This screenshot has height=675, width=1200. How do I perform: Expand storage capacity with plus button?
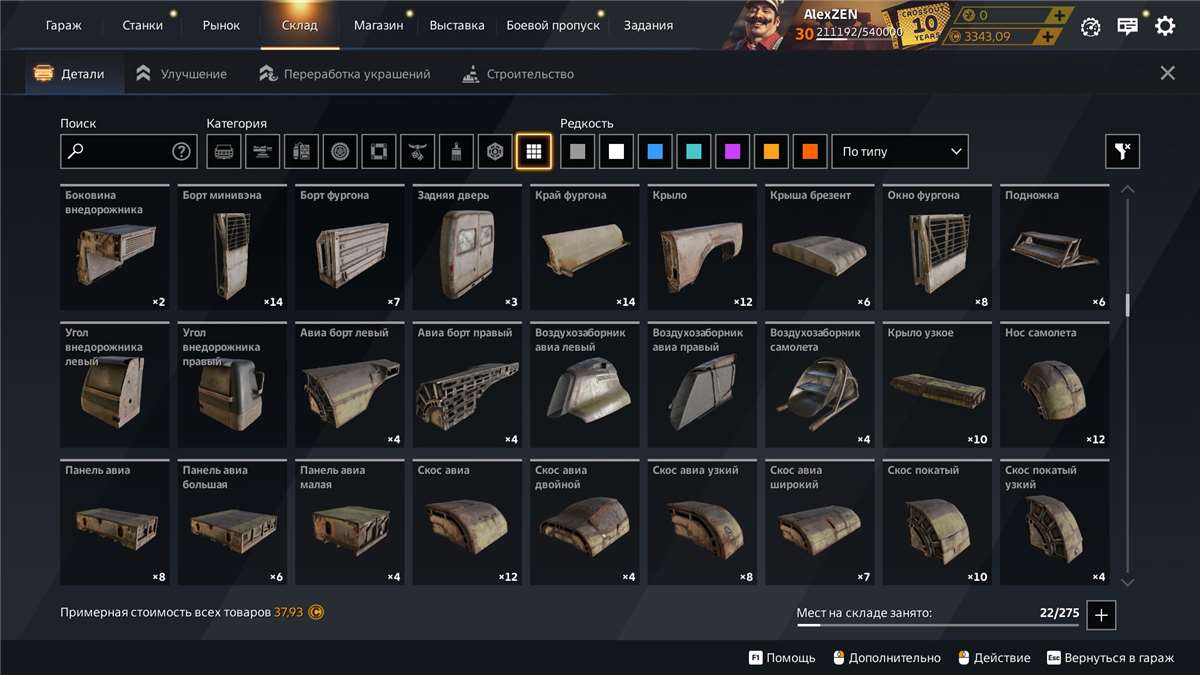tap(1101, 615)
